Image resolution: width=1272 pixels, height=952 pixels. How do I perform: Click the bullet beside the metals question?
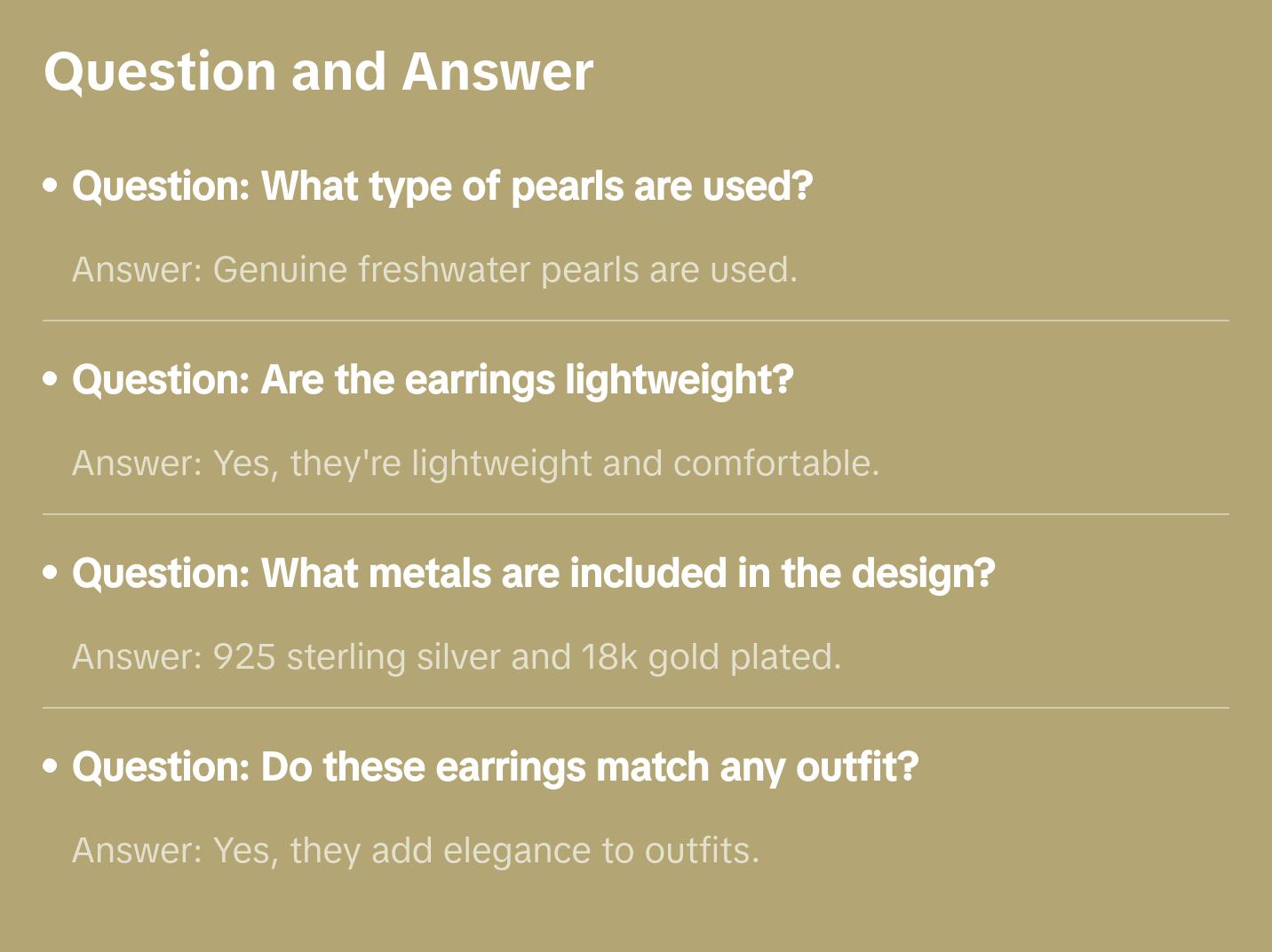coord(51,573)
